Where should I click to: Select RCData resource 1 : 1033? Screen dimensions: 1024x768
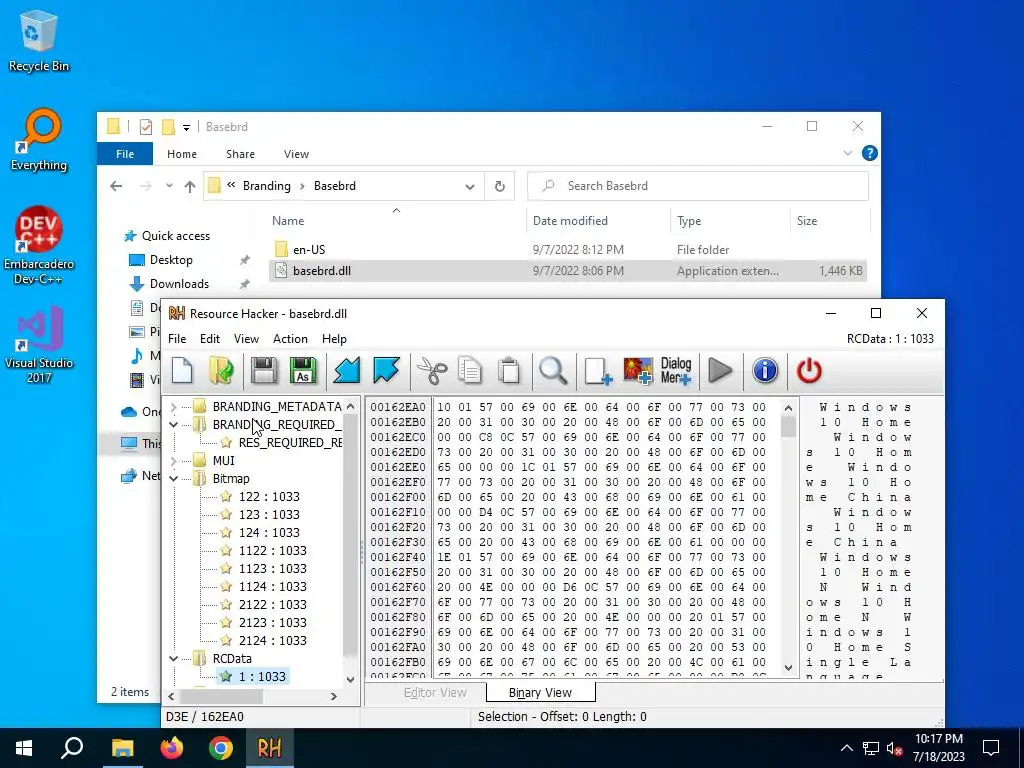click(x=262, y=677)
